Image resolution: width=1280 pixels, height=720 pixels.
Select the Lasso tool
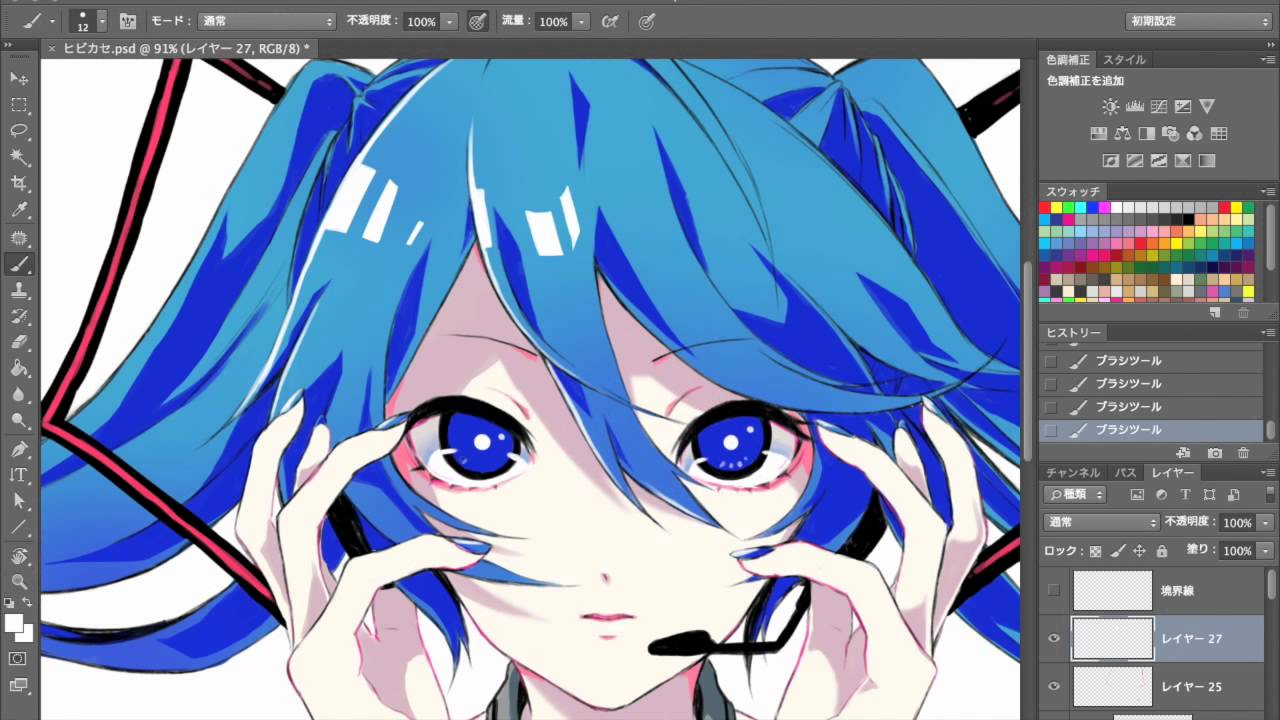pos(19,131)
